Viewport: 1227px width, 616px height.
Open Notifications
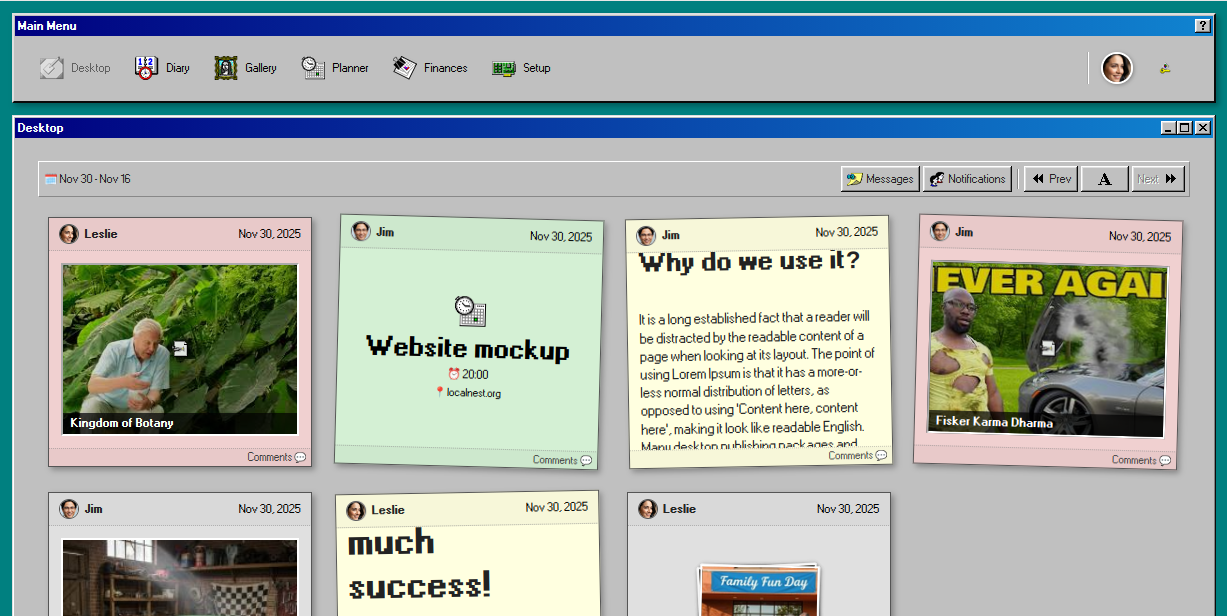(967, 179)
